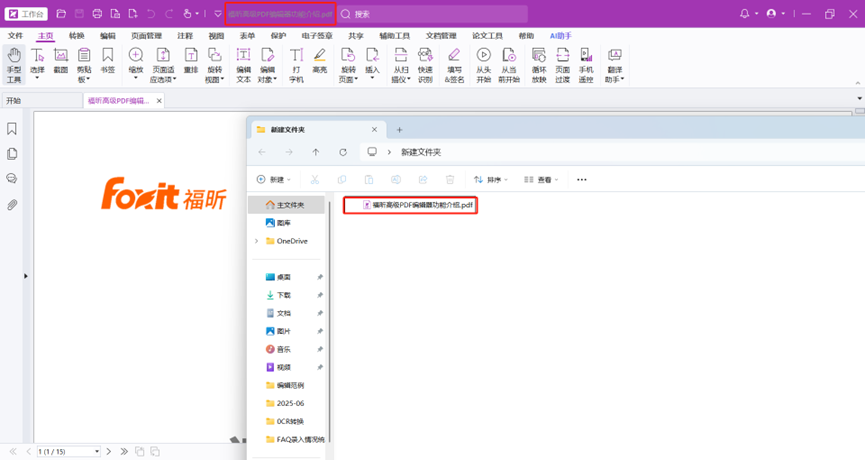Click the Undo arrow in quick toolbar
865x460 pixels.
(151, 14)
